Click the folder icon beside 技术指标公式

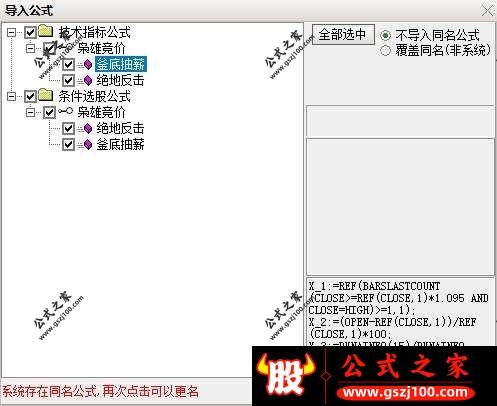[x=46, y=31]
